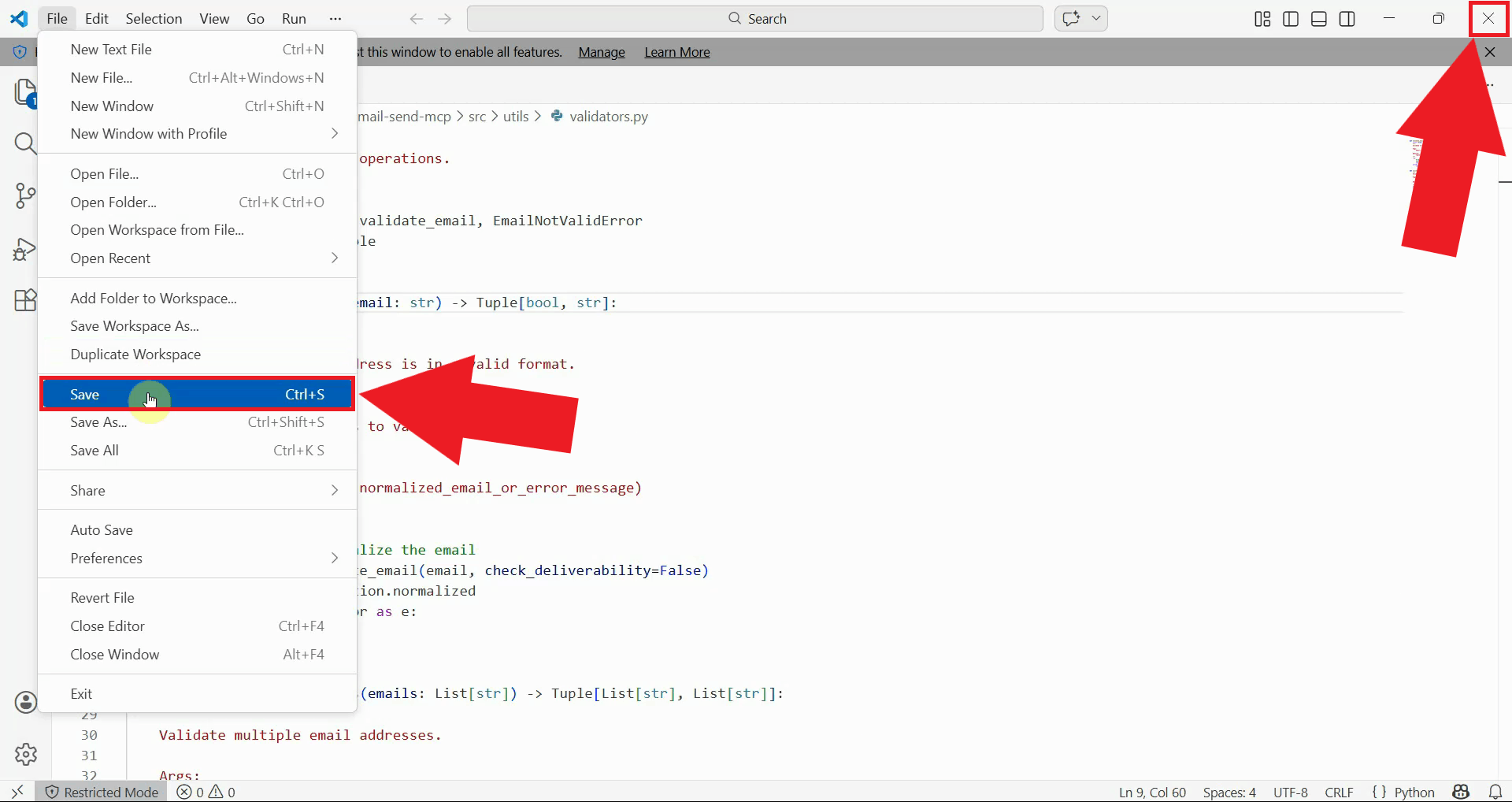This screenshot has width=1512, height=802.
Task: Click the Manage link in notification banner
Action: [x=601, y=52]
